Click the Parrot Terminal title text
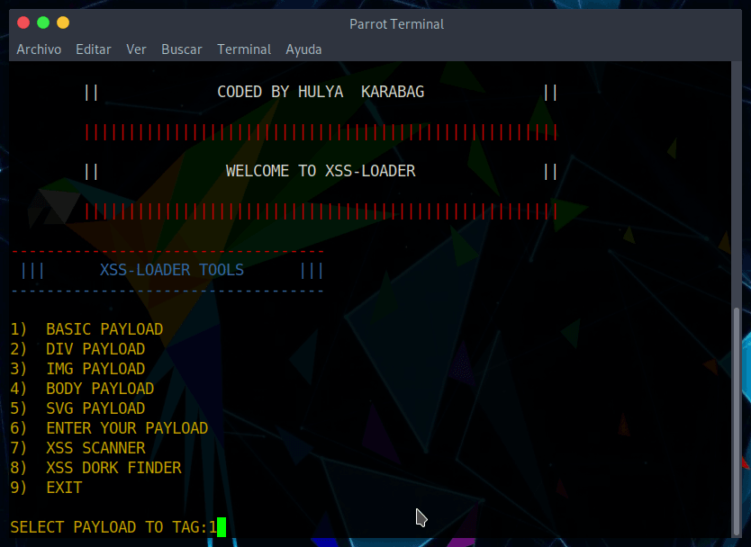The image size is (751, 547). click(x=397, y=24)
